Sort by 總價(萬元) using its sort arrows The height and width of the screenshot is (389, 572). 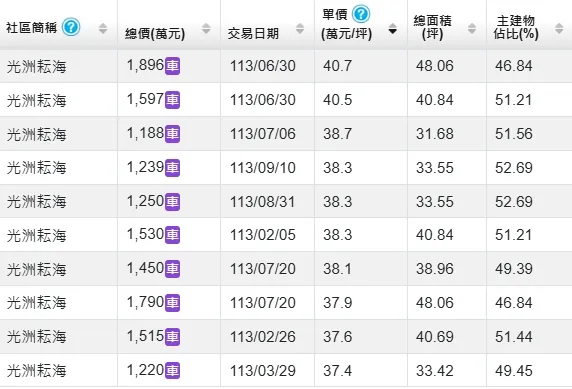coord(206,28)
